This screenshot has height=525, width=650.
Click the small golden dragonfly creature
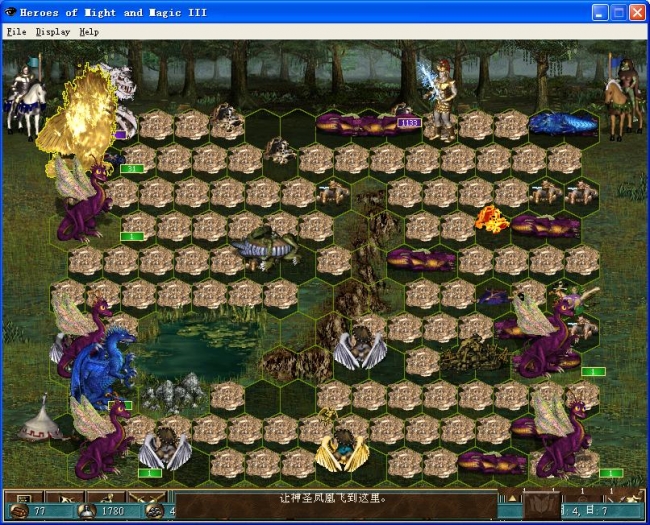tap(327, 415)
